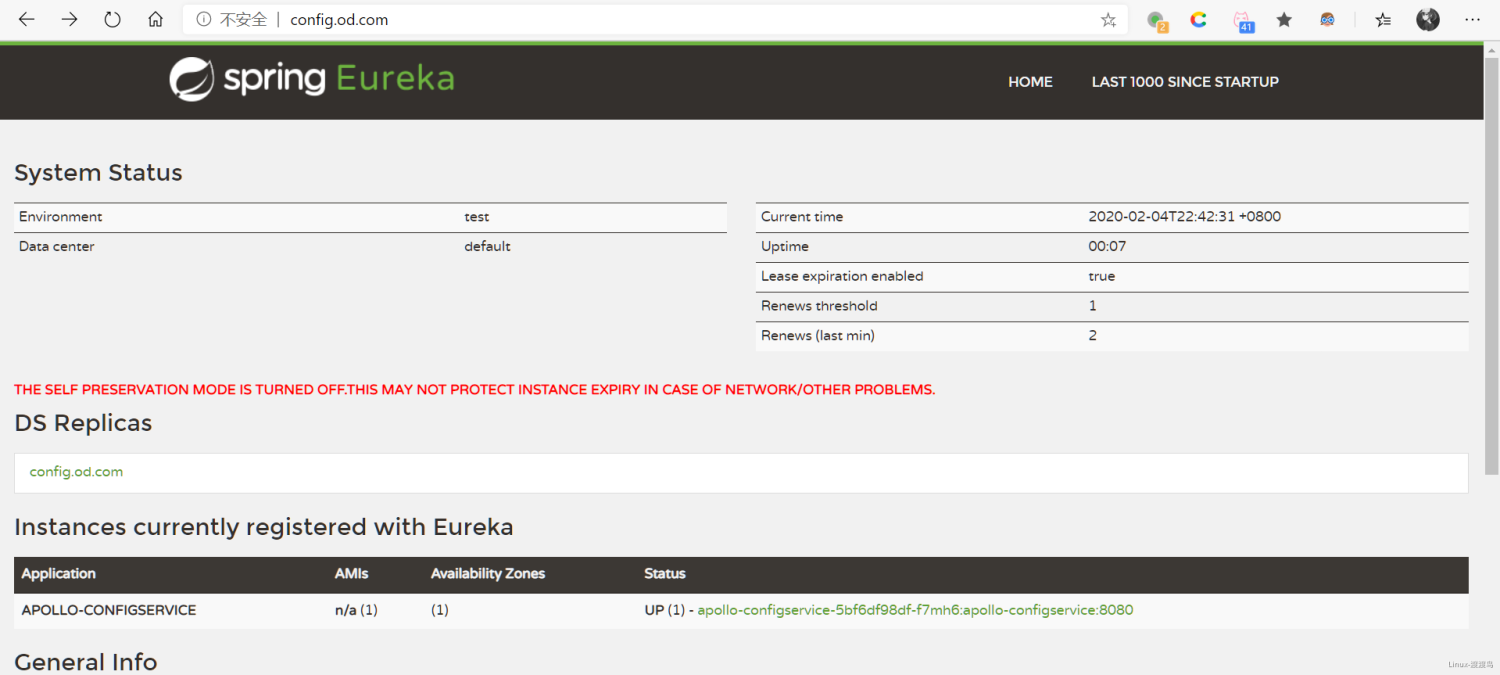Image resolution: width=1500 pixels, height=675 pixels.
Task: Open the favorites list icon
Action: pos(1383,20)
